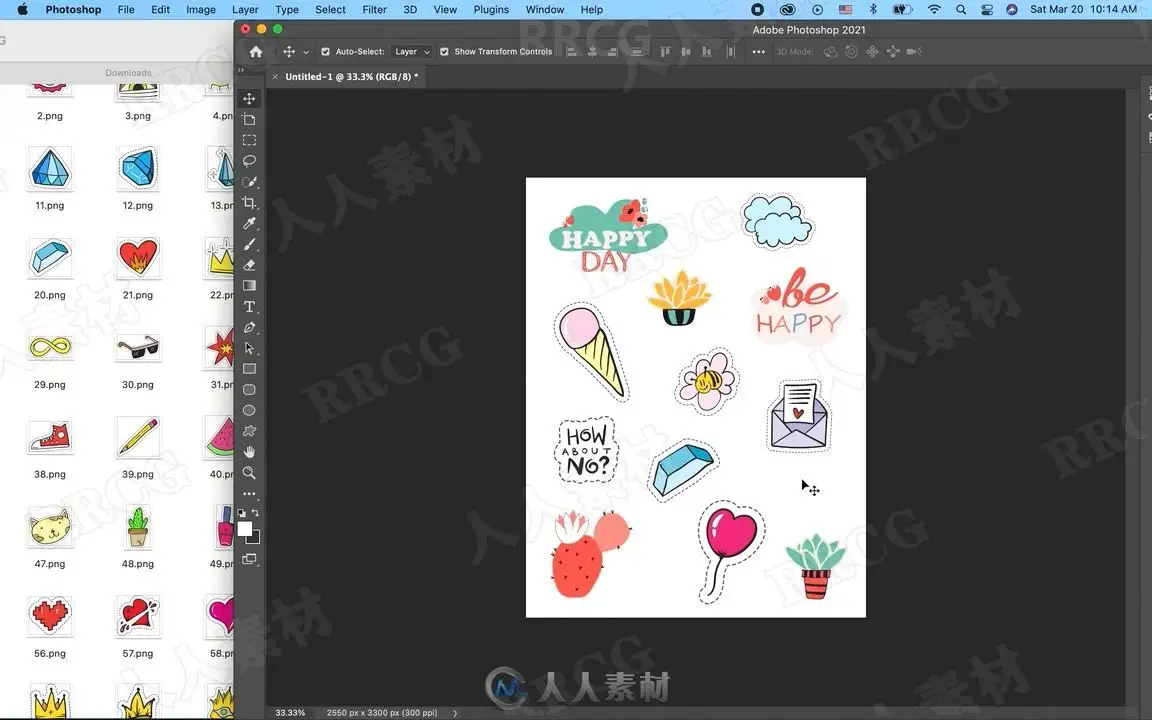Go to Photoshop Home screen icon
Screen dimensions: 1152x720
tap(256, 51)
